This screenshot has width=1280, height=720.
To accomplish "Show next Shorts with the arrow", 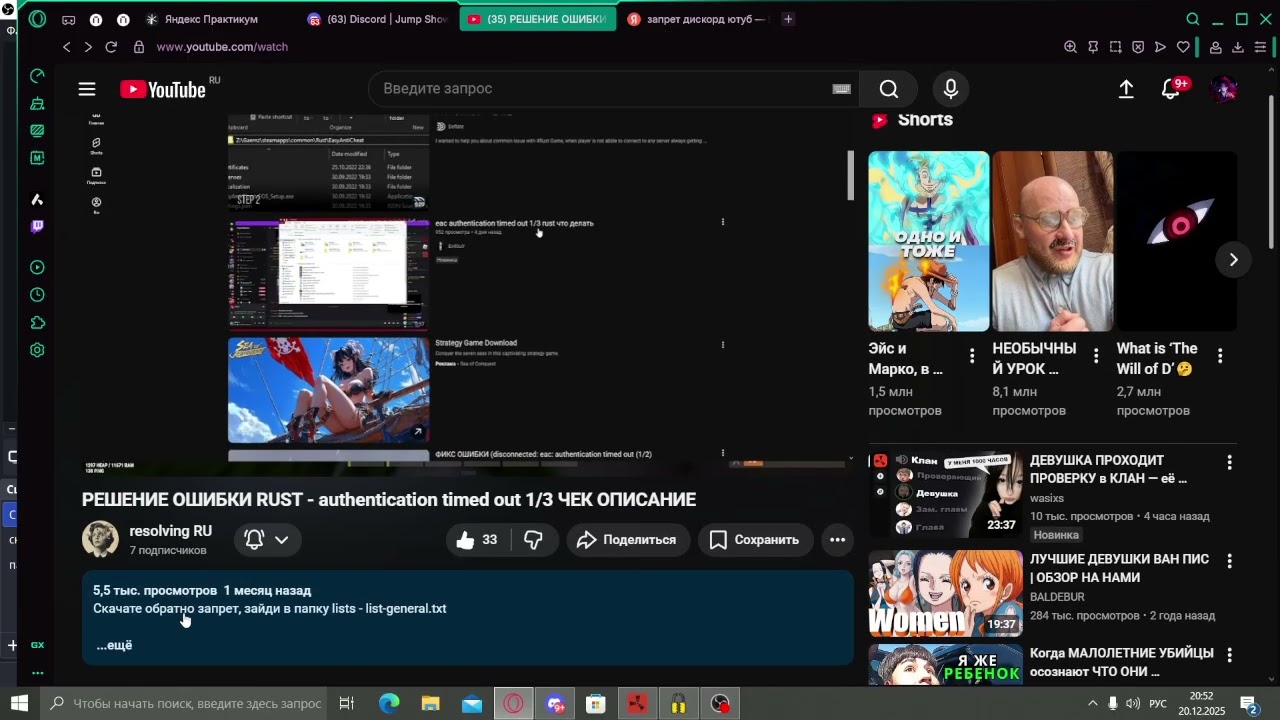I will coord(1233,259).
